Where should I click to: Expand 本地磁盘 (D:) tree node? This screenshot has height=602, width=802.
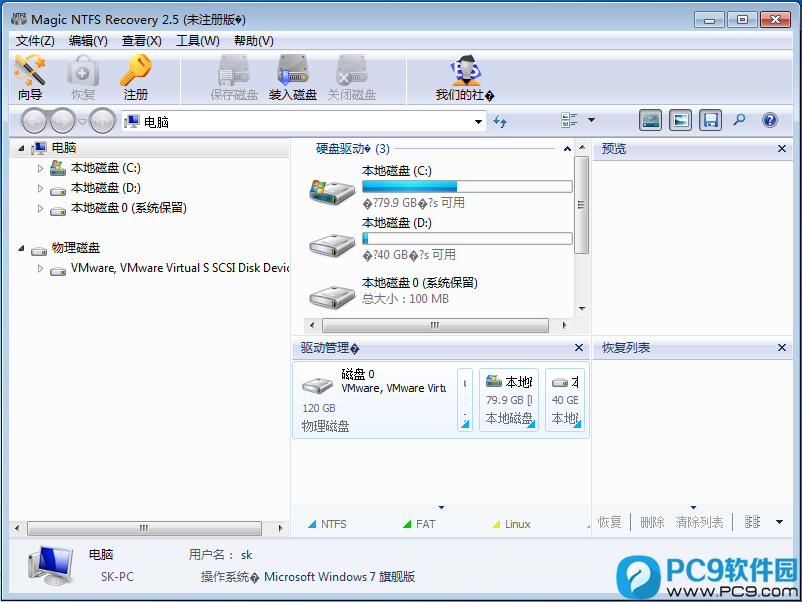(x=40, y=188)
